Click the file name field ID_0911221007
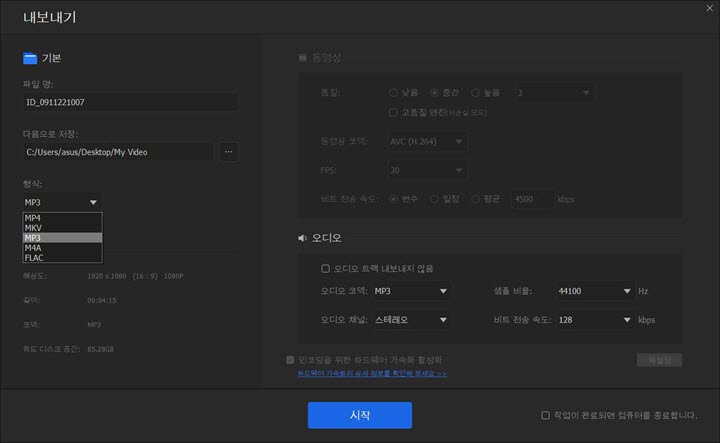Viewport: 720px width, 443px height. [130, 102]
